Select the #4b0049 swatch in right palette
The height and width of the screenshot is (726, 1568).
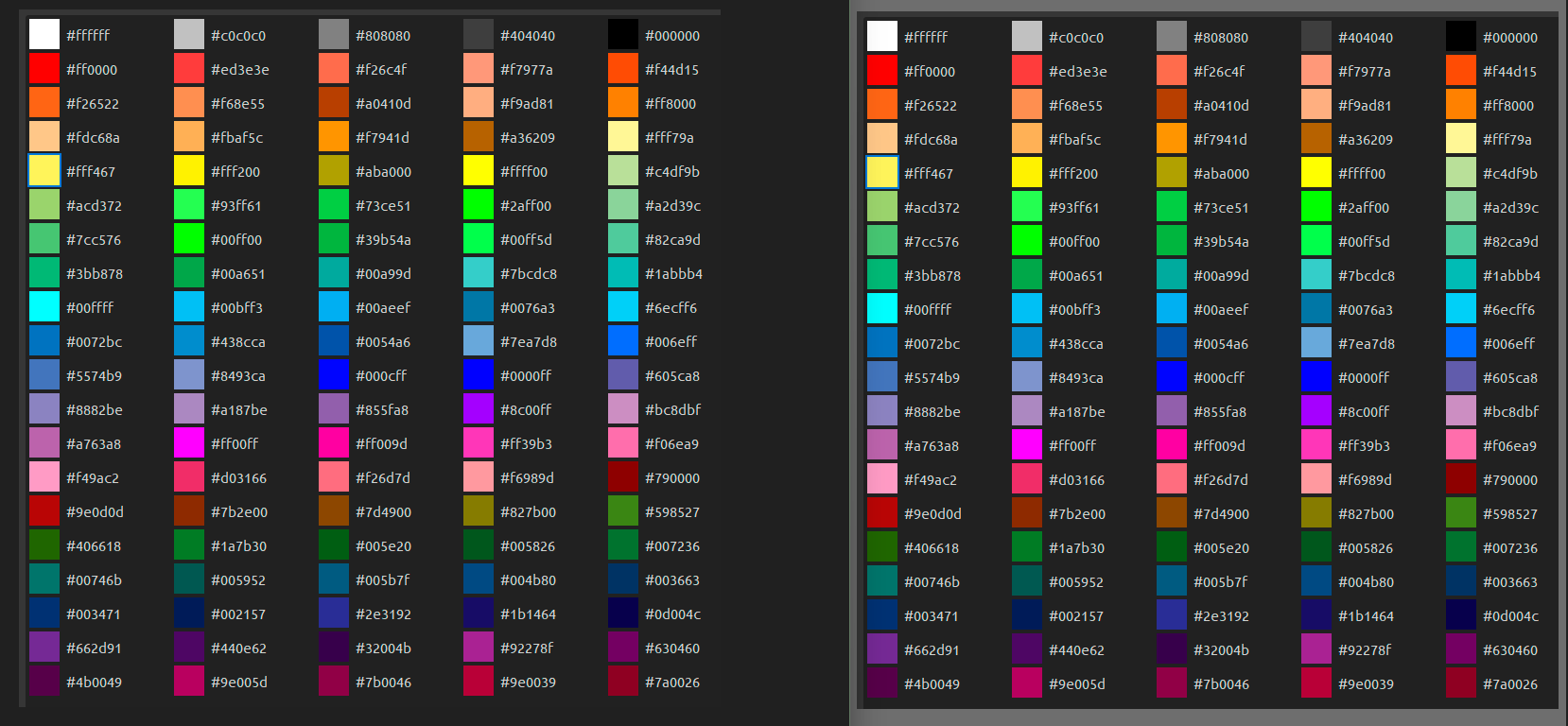pos(882,683)
